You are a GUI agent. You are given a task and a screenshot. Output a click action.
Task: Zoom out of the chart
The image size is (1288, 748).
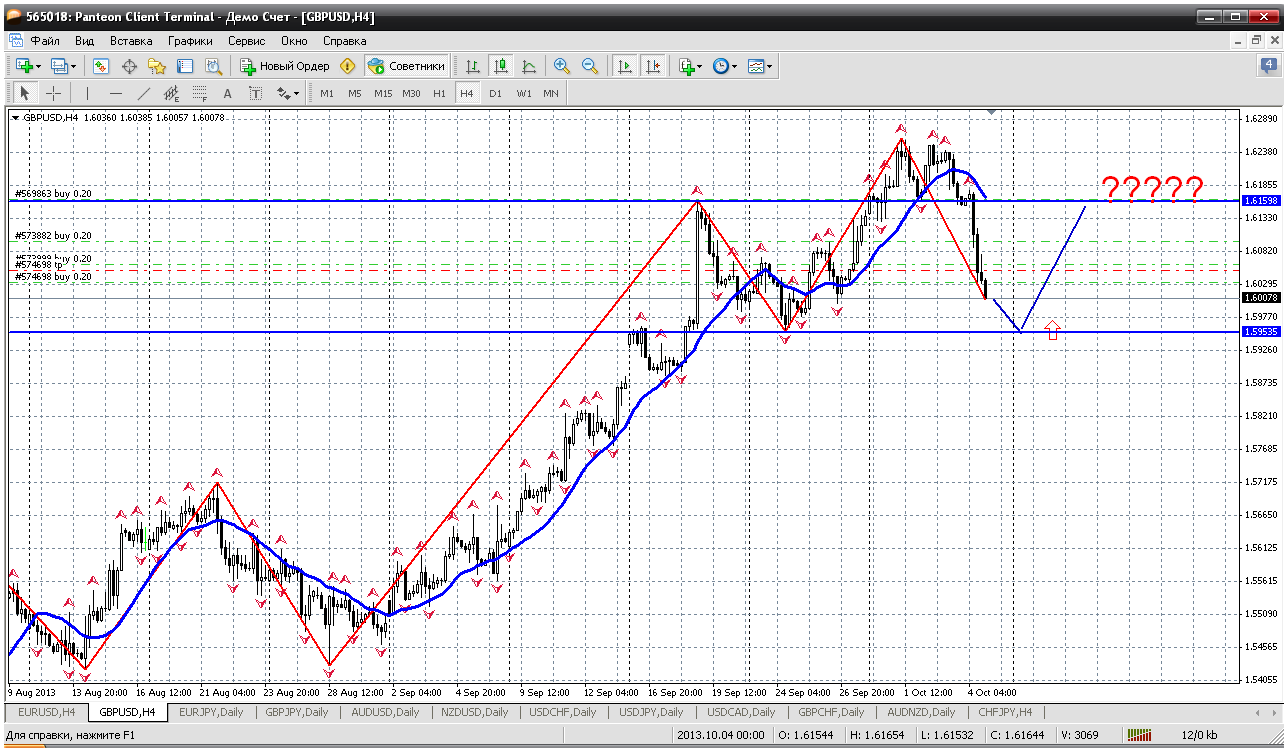[590, 66]
